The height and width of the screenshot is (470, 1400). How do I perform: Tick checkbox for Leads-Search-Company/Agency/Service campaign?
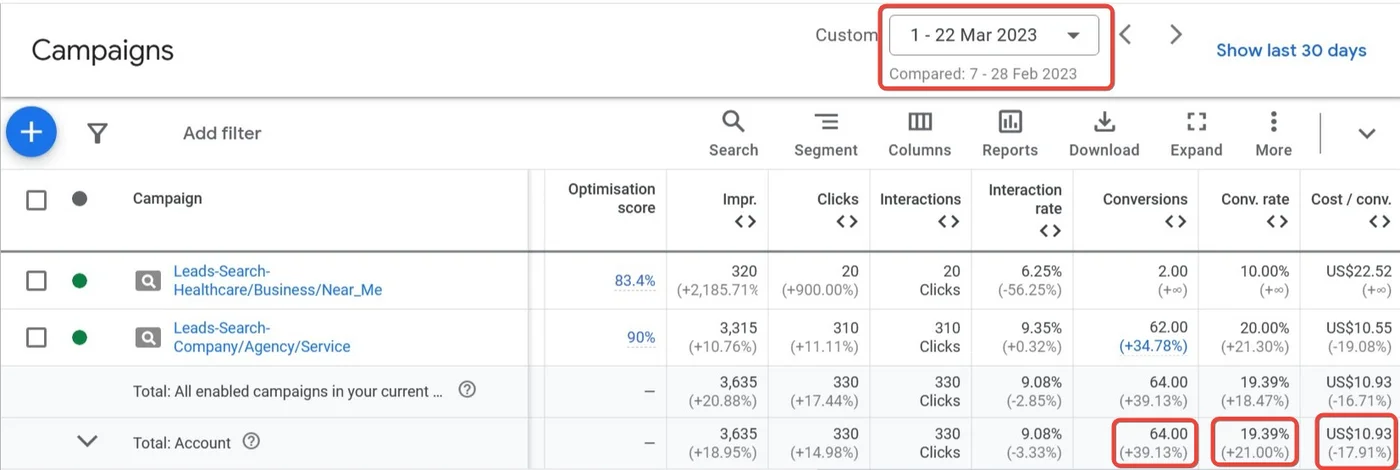pyautogui.click(x=36, y=338)
